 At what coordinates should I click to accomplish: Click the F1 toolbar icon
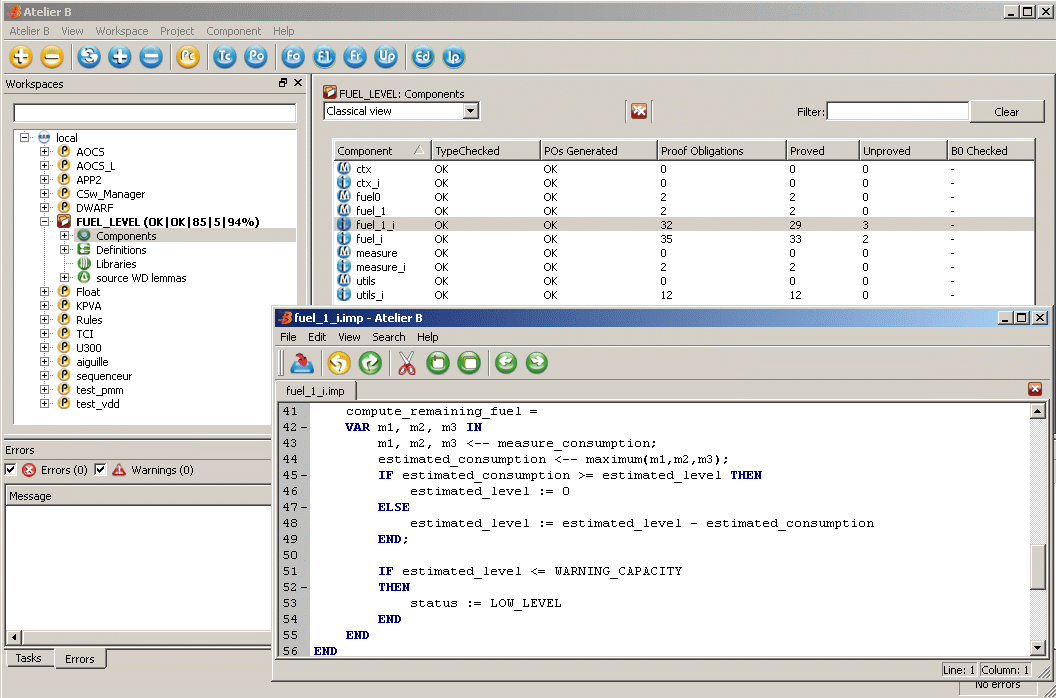tap(324, 57)
